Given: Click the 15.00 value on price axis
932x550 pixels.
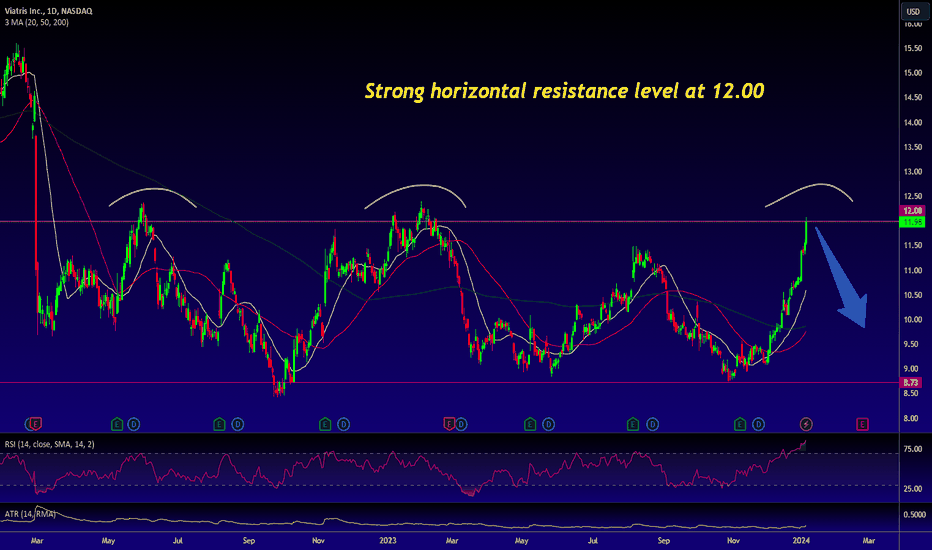Looking at the screenshot, I should pyautogui.click(x=913, y=73).
